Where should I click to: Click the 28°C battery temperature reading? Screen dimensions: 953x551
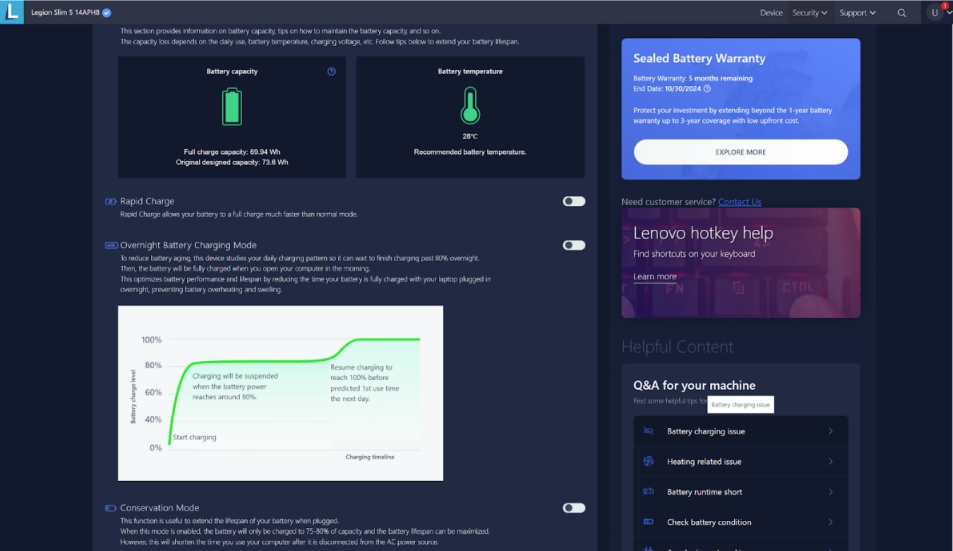click(470, 136)
